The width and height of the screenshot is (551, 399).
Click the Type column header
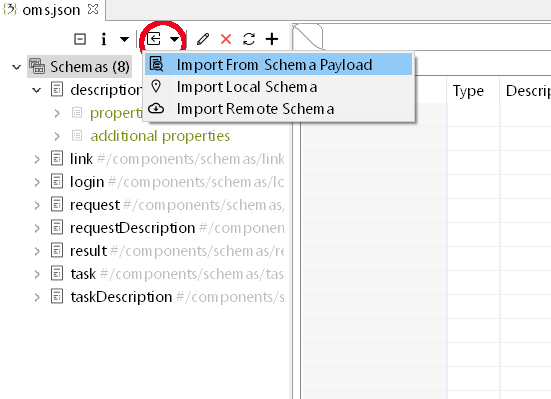coord(468,91)
